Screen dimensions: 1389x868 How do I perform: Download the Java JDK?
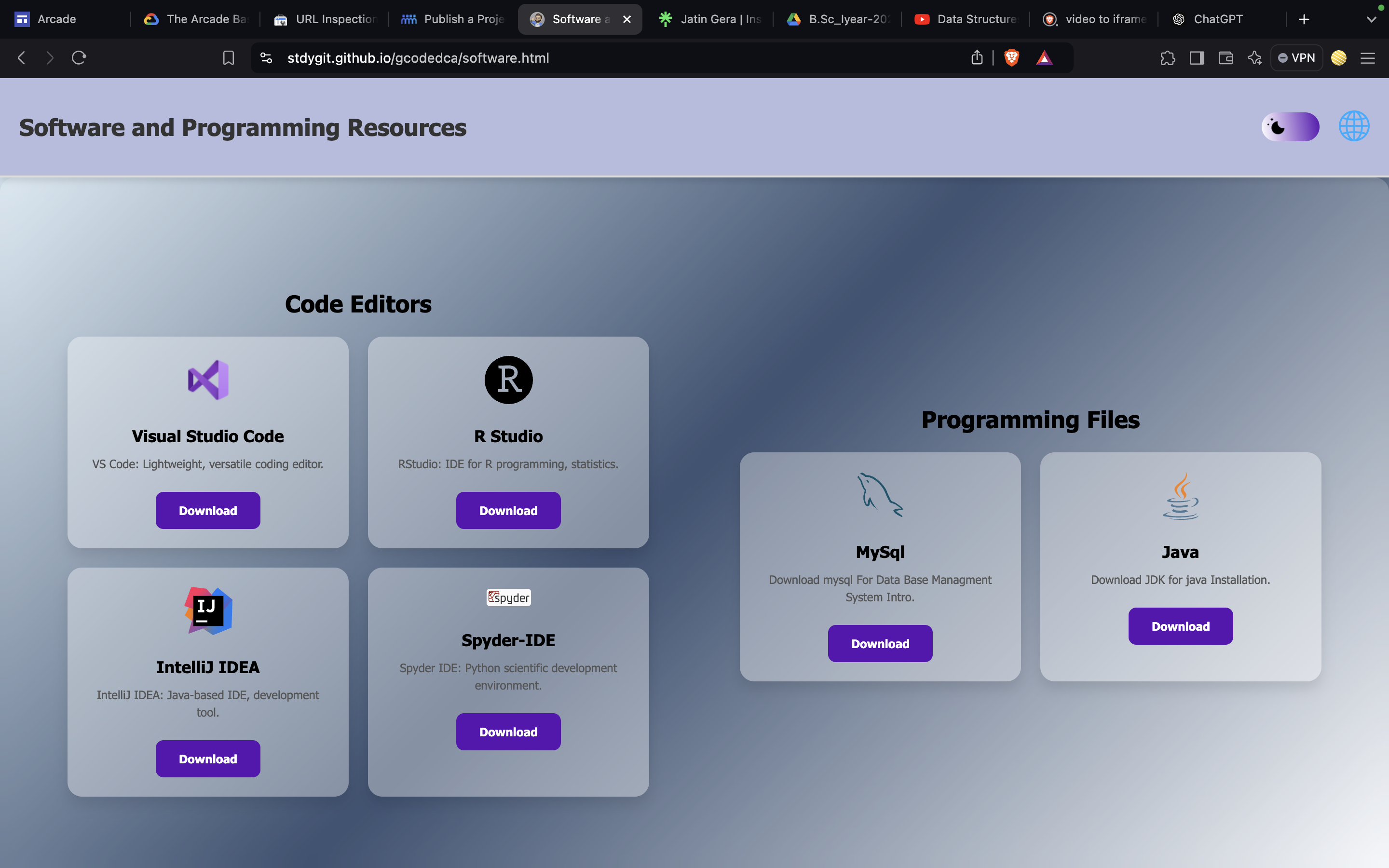1181,626
